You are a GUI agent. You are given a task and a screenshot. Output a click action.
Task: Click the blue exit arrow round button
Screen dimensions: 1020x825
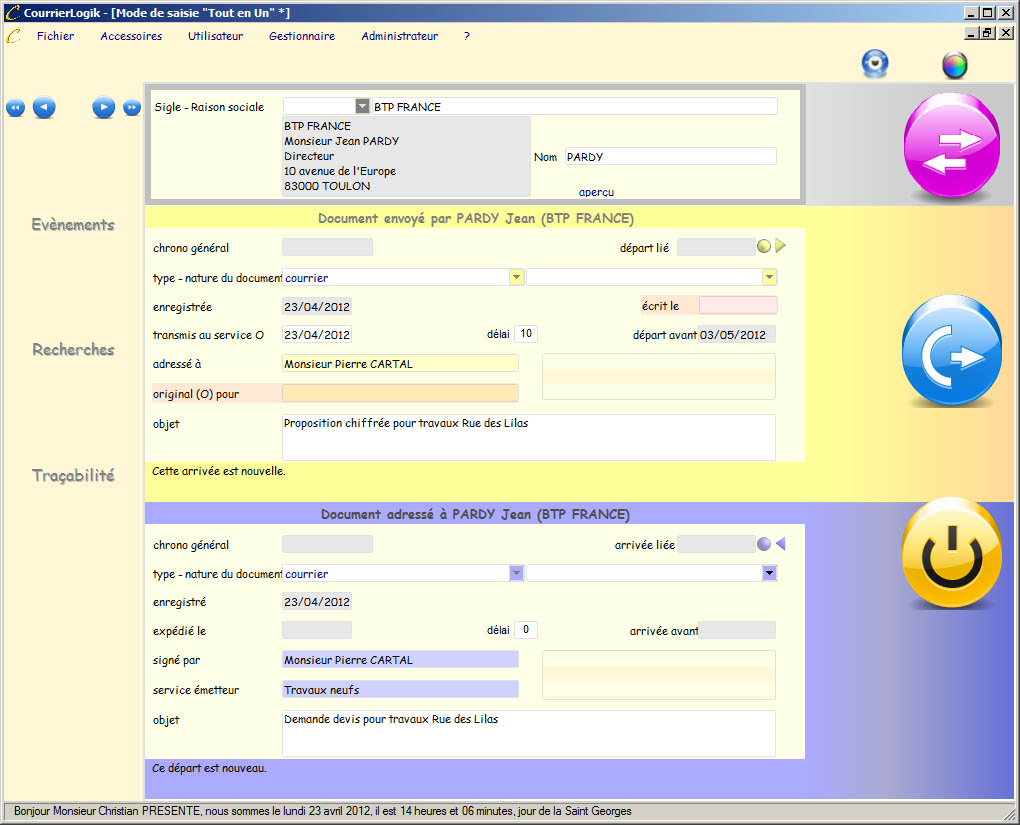click(x=950, y=353)
